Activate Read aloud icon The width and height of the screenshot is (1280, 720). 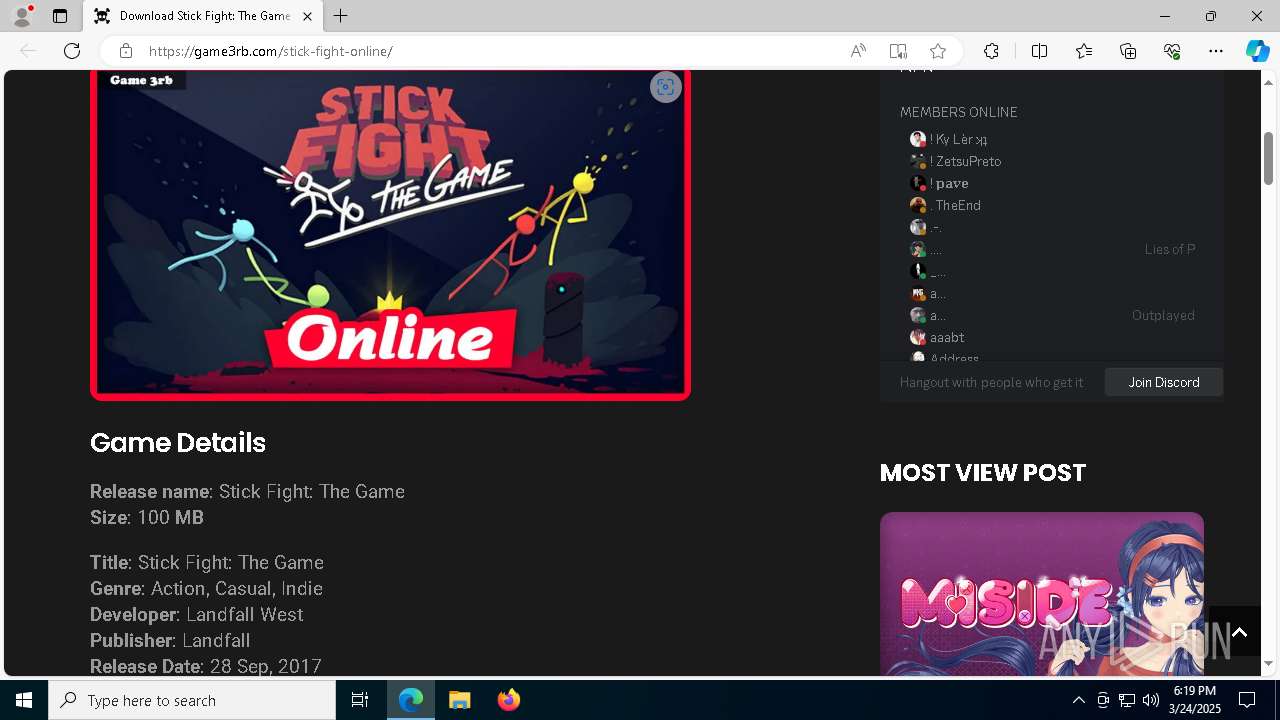858,51
